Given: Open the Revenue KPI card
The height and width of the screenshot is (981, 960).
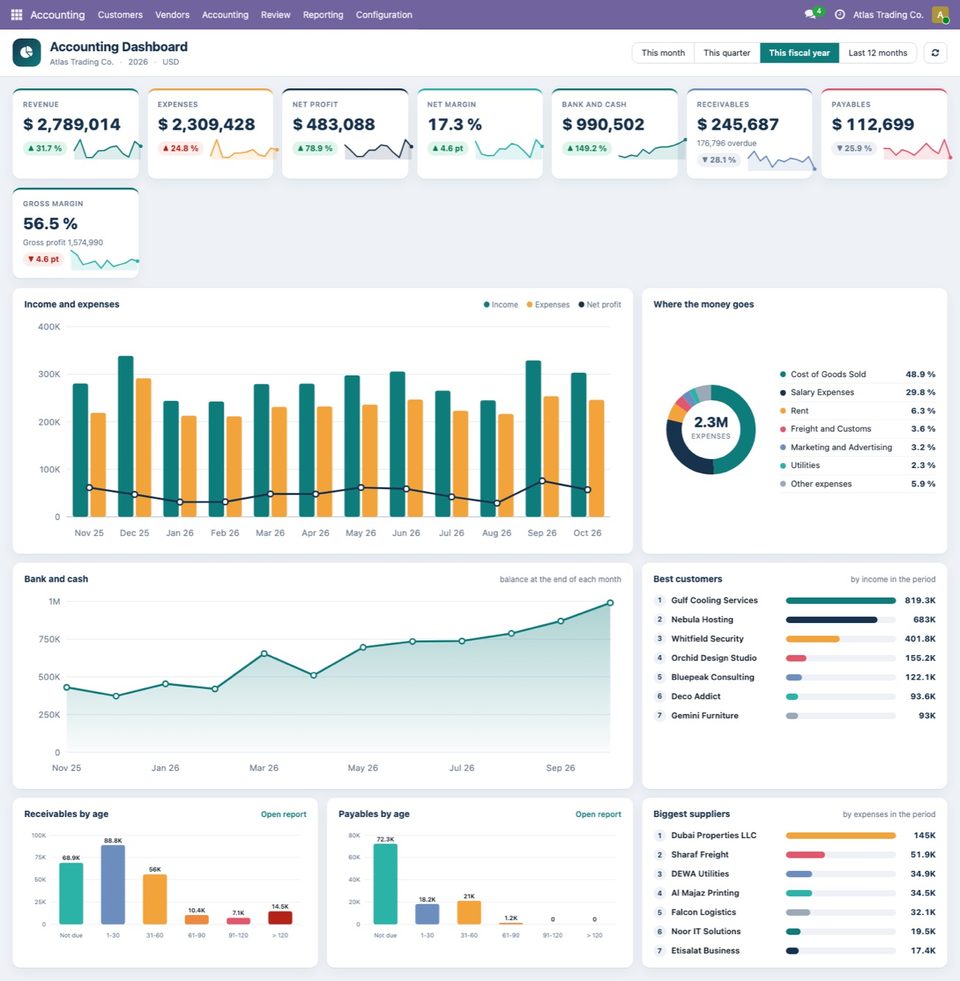Looking at the screenshot, I should point(76,134).
